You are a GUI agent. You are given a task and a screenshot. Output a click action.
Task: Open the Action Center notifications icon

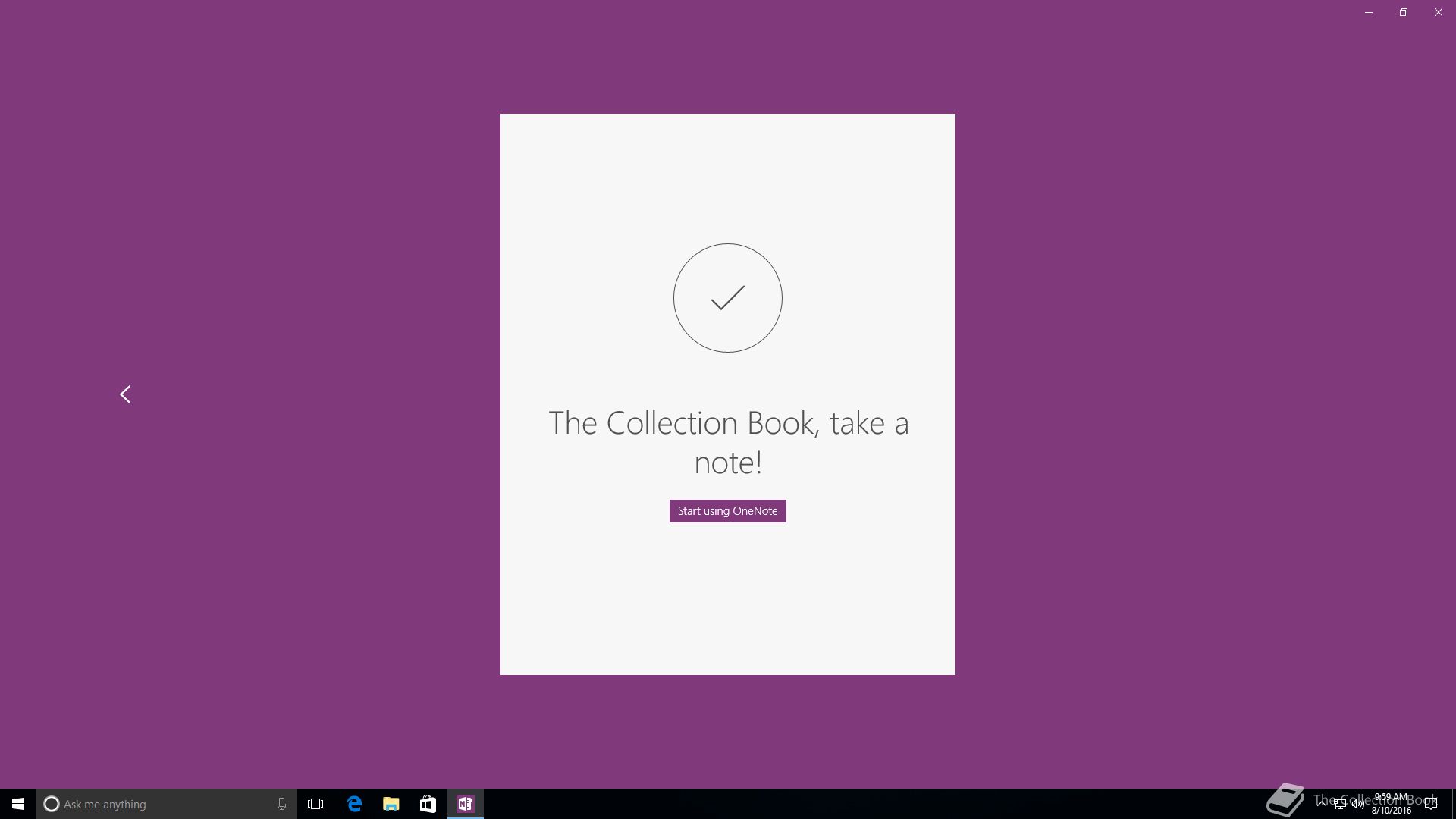click(x=1431, y=804)
